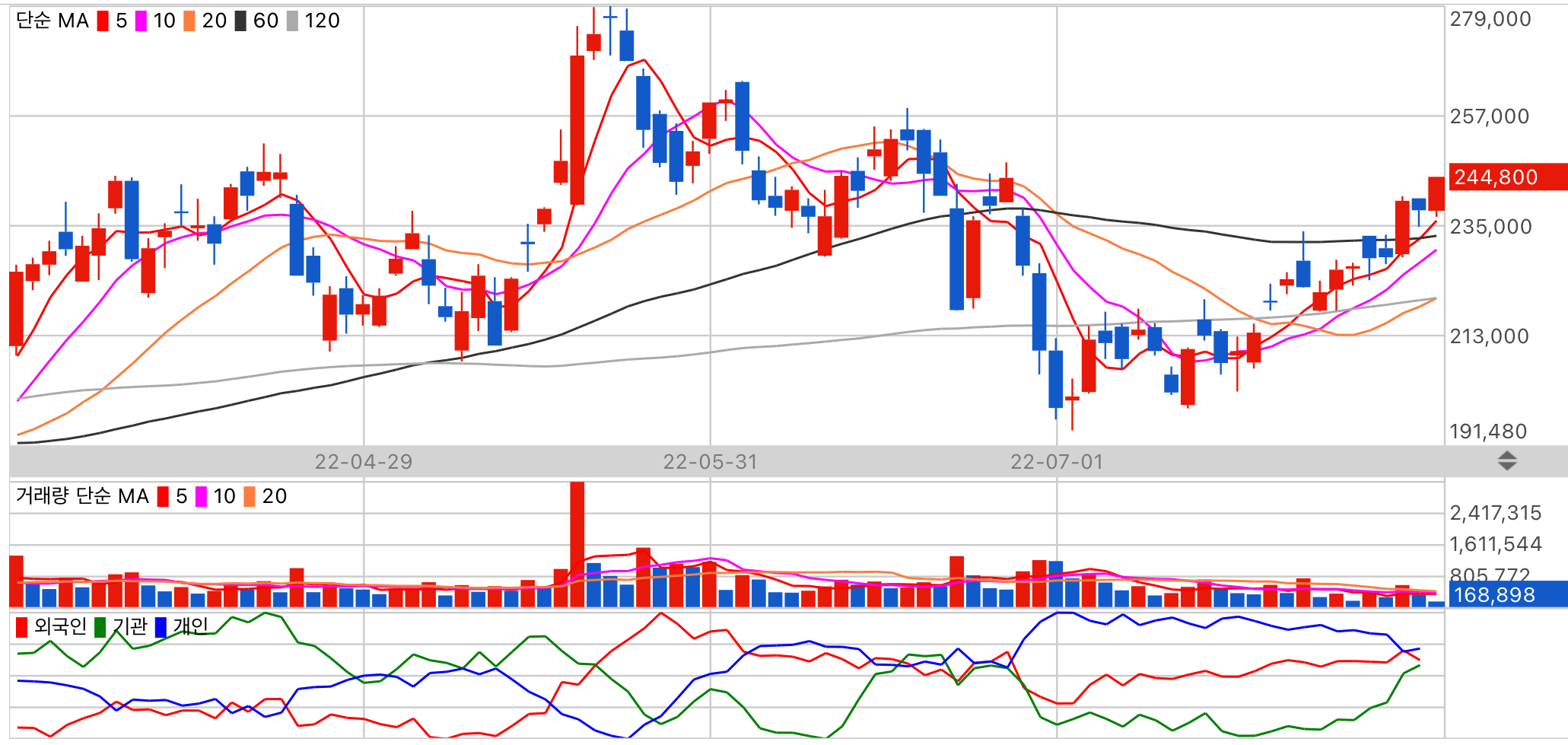Viewport: 1568px width, 745px height.
Task: Click the 22-04-29 date label
Action: click(x=364, y=462)
